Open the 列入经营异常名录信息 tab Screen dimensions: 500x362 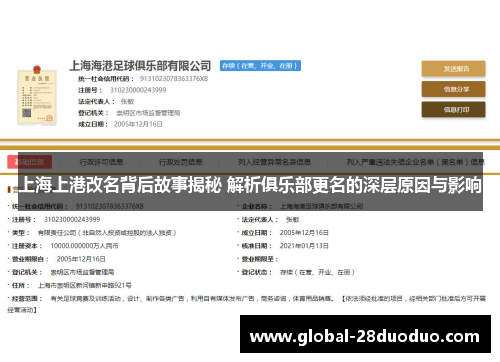coord(274,162)
